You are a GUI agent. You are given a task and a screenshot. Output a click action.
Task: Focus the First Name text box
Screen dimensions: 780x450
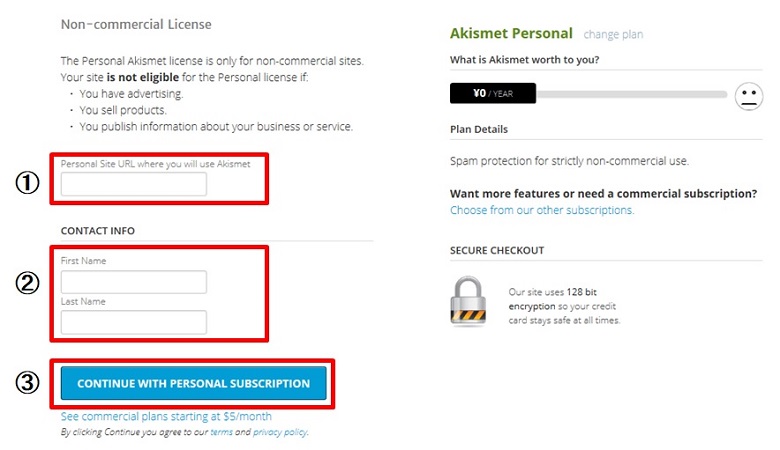(134, 282)
